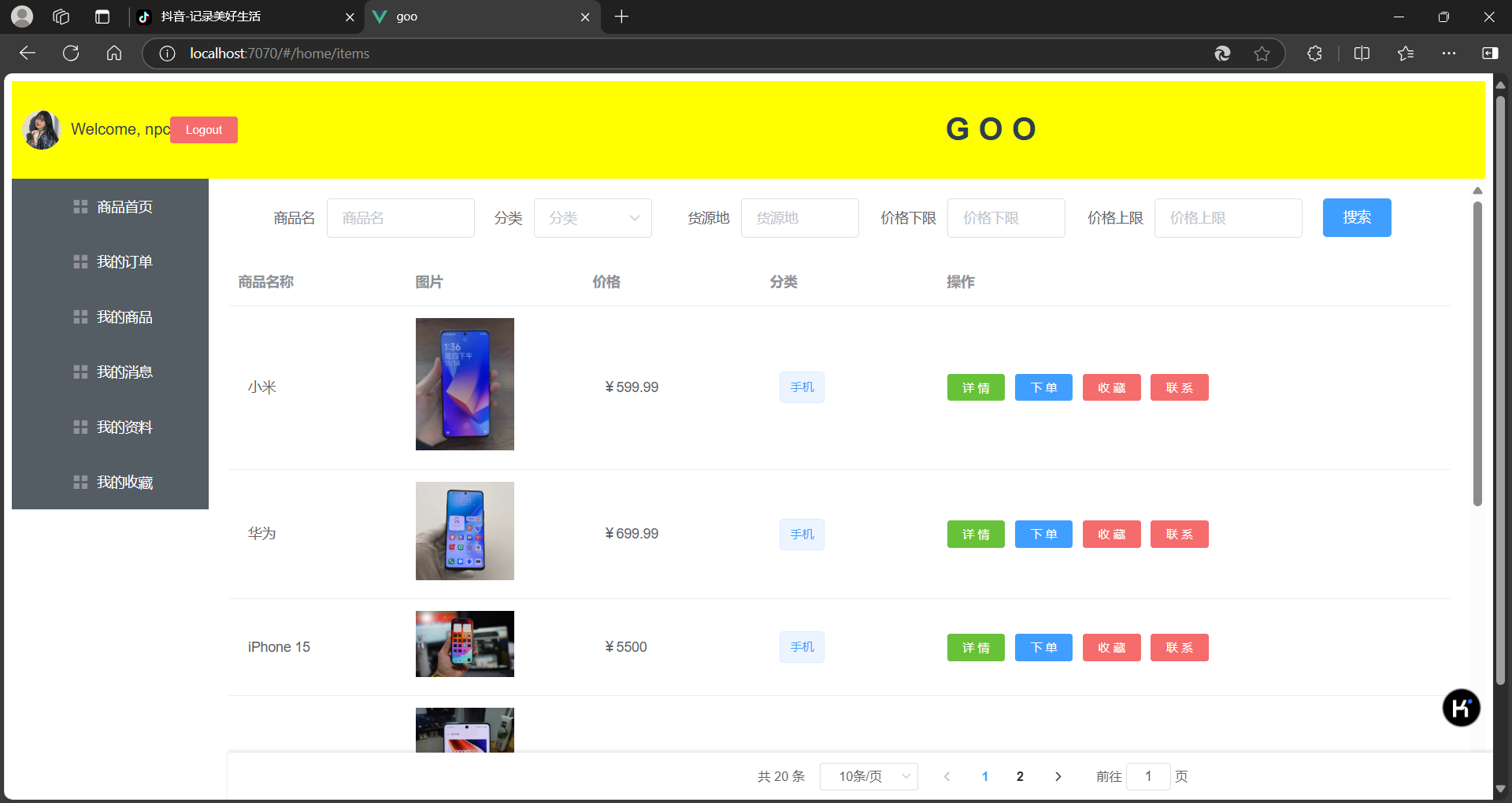
Task: Click the 搜索 search button
Action: click(1357, 218)
